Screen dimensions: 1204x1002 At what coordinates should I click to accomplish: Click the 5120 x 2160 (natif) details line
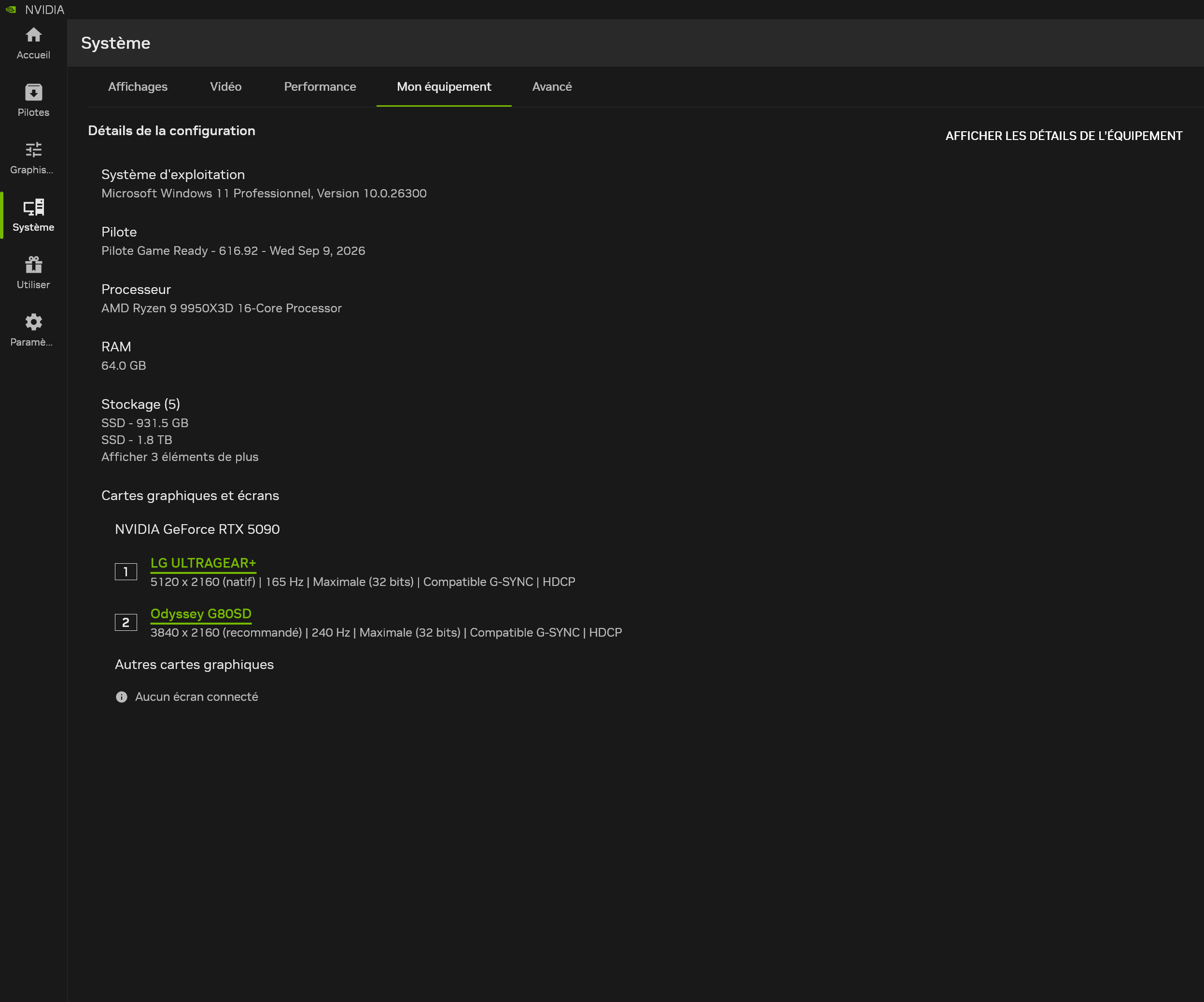click(x=363, y=582)
